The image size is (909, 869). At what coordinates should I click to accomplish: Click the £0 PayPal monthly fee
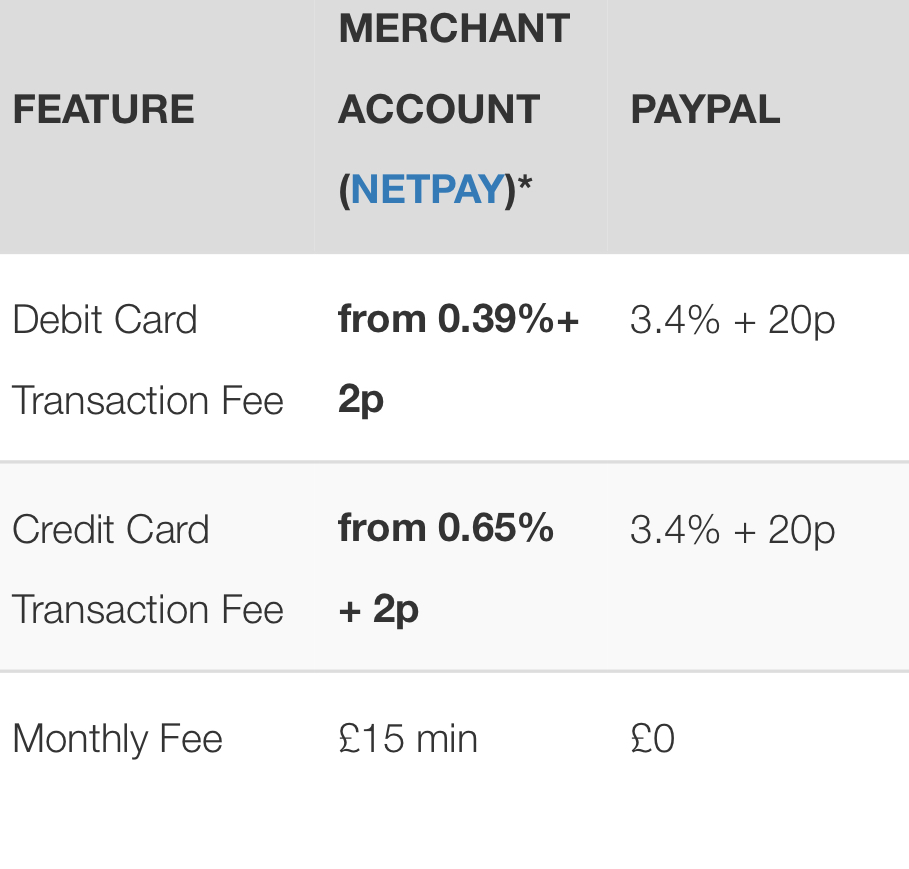pos(653,739)
